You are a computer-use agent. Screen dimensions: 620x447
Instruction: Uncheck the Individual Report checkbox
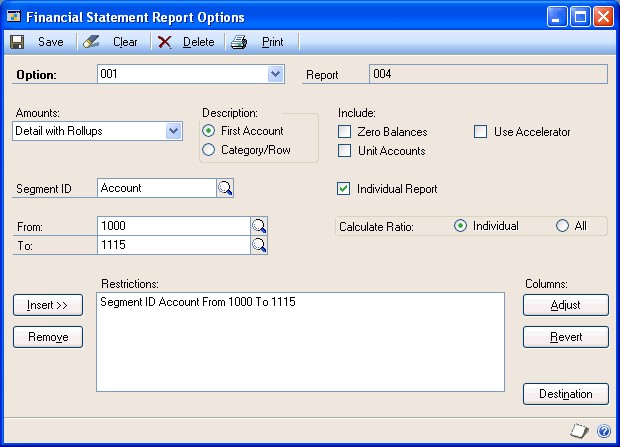click(343, 189)
